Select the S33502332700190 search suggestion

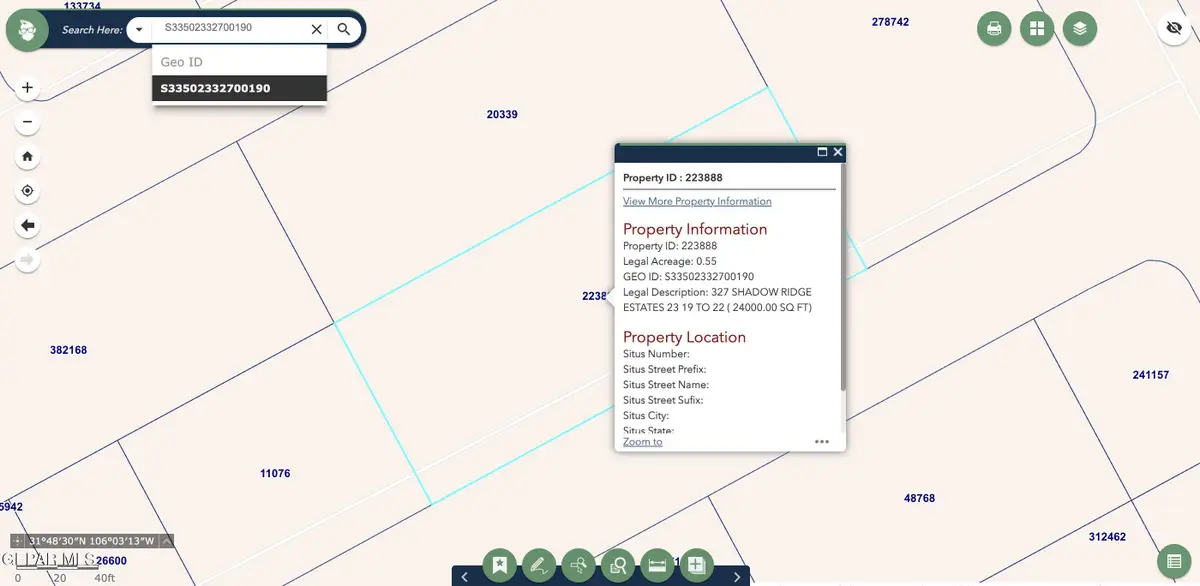point(239,88)
